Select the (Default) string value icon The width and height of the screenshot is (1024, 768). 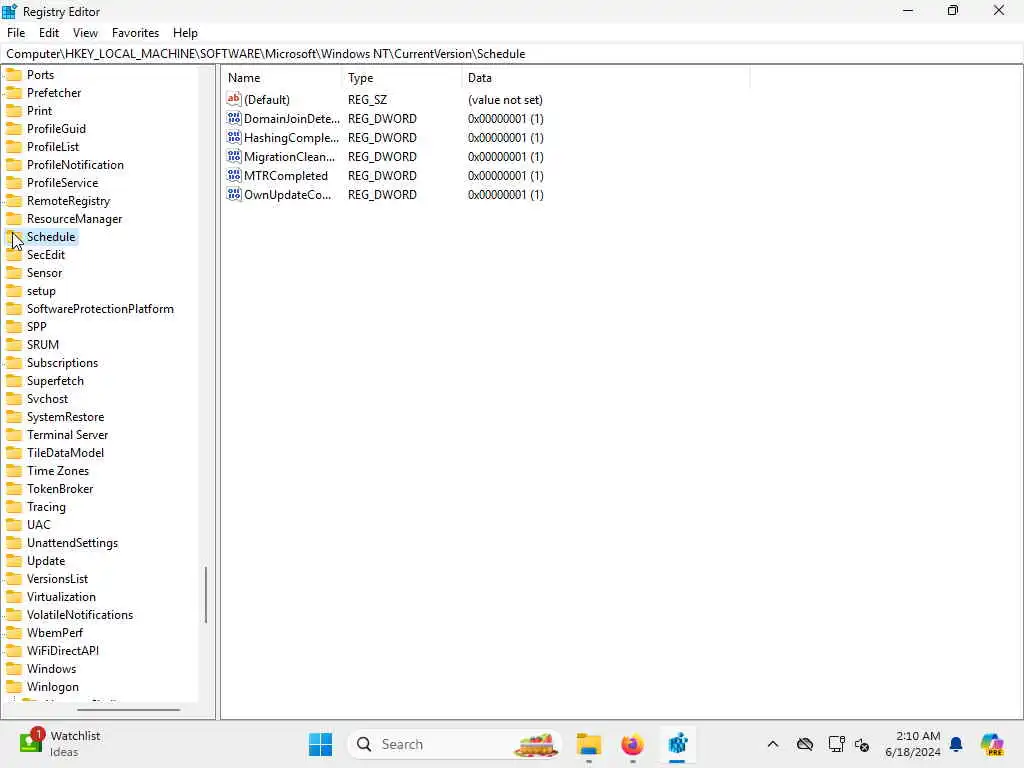234,99
